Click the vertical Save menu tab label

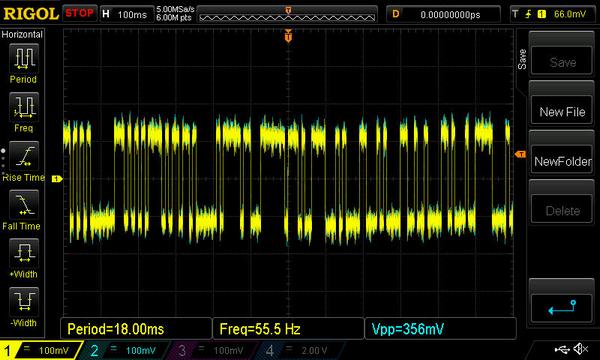(x=522, y=59)
